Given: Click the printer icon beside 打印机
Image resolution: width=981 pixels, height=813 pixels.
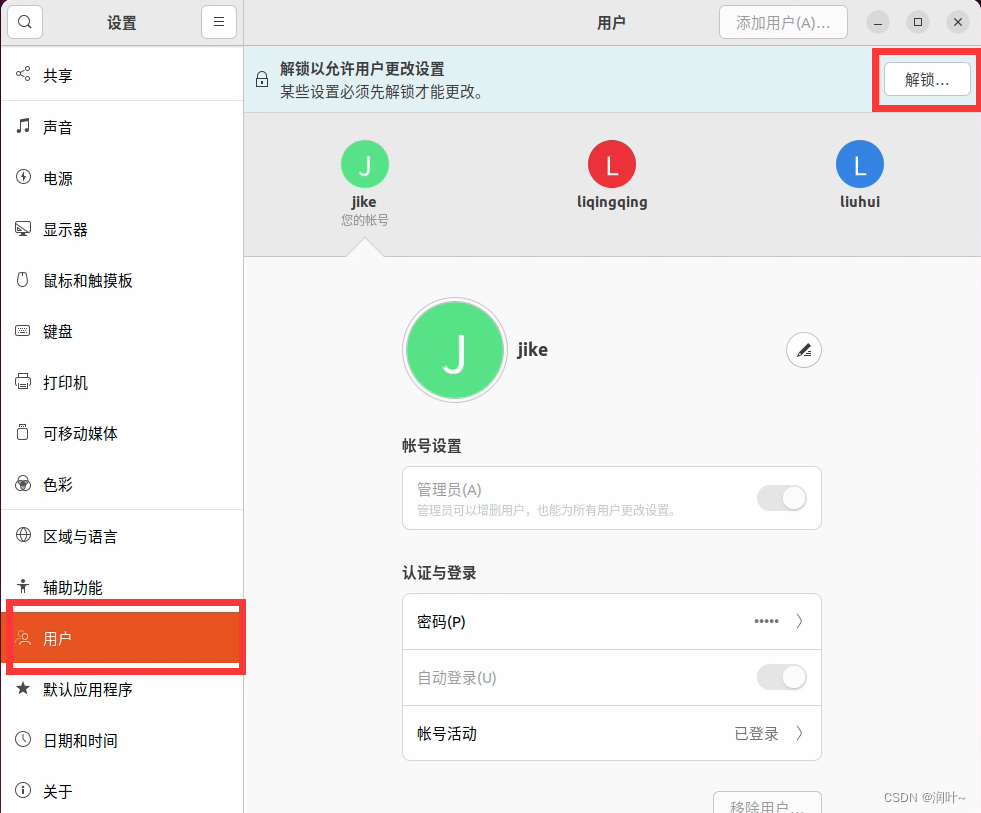Looking at the screenshot, I should (x=23, y=381).
